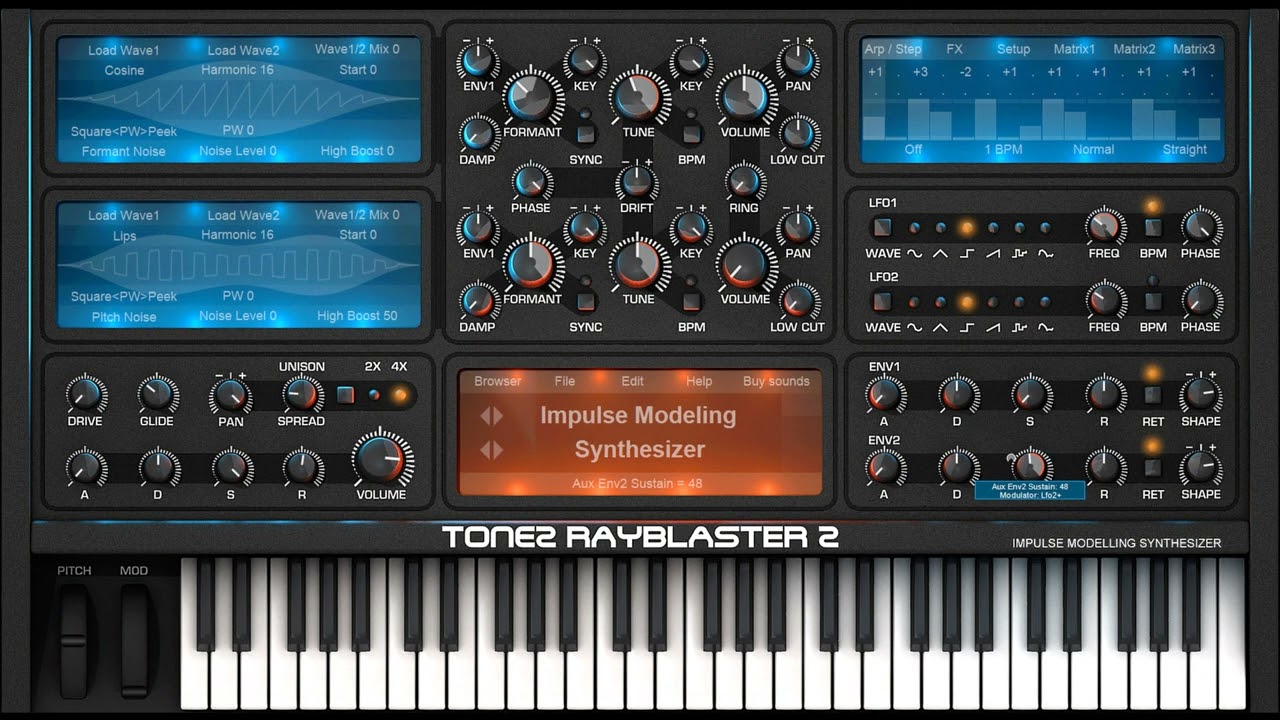Select the LFO1 sawtooth waveform icon
The height and width of the screenshot is (720, 1280).
tap(993, 253)
